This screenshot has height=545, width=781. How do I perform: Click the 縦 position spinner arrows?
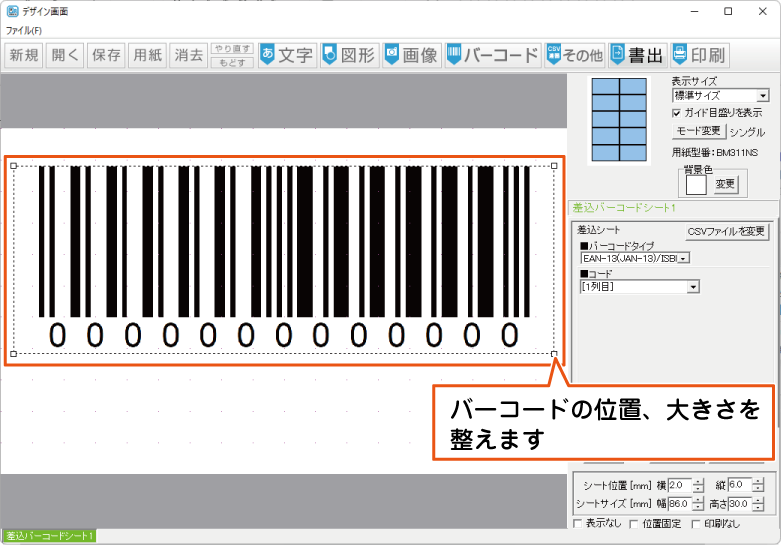[x=758, y=485]
